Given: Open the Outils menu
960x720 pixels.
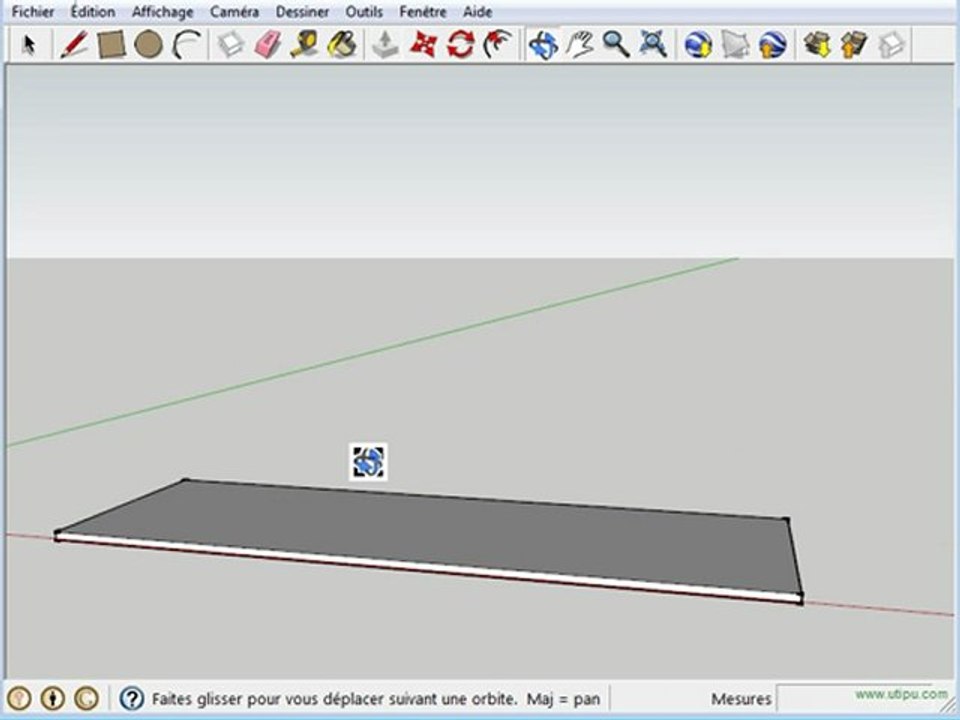Looking at the screenshot, I should (364, 12).
